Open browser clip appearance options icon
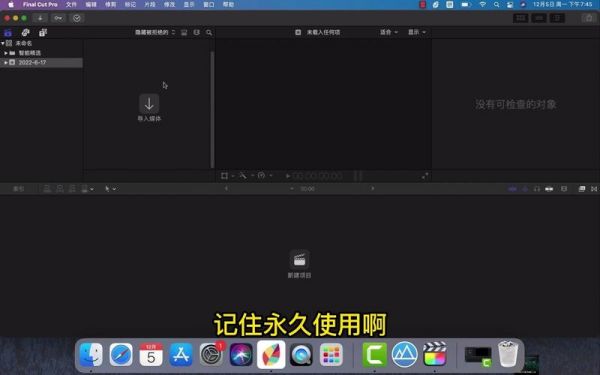Viewport: 600px width, 375px height. (x=197, y=33)
